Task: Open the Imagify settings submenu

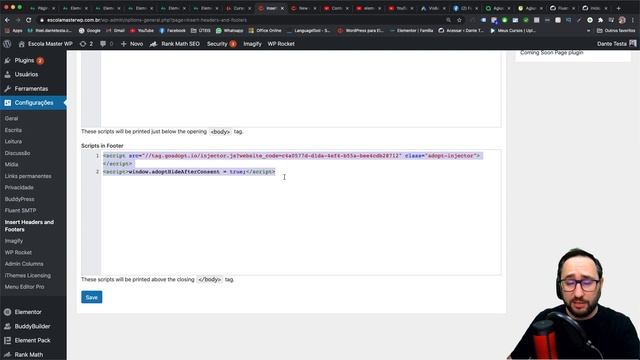Action: coord(13,241)
